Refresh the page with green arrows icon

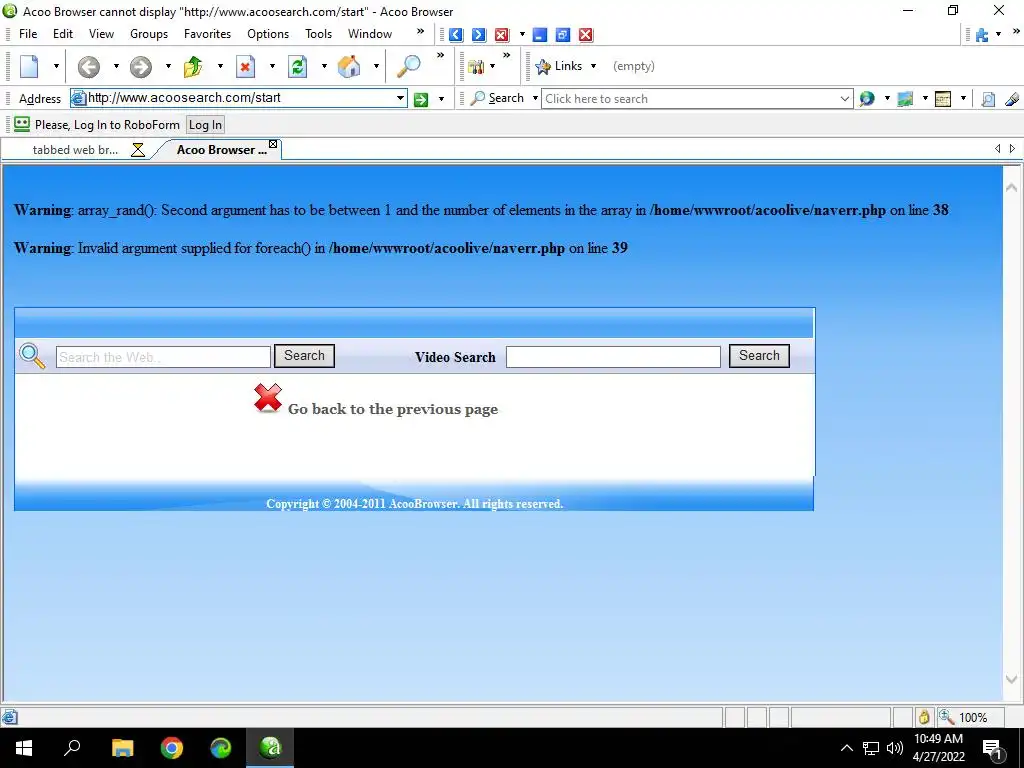[x=298, y=66]
